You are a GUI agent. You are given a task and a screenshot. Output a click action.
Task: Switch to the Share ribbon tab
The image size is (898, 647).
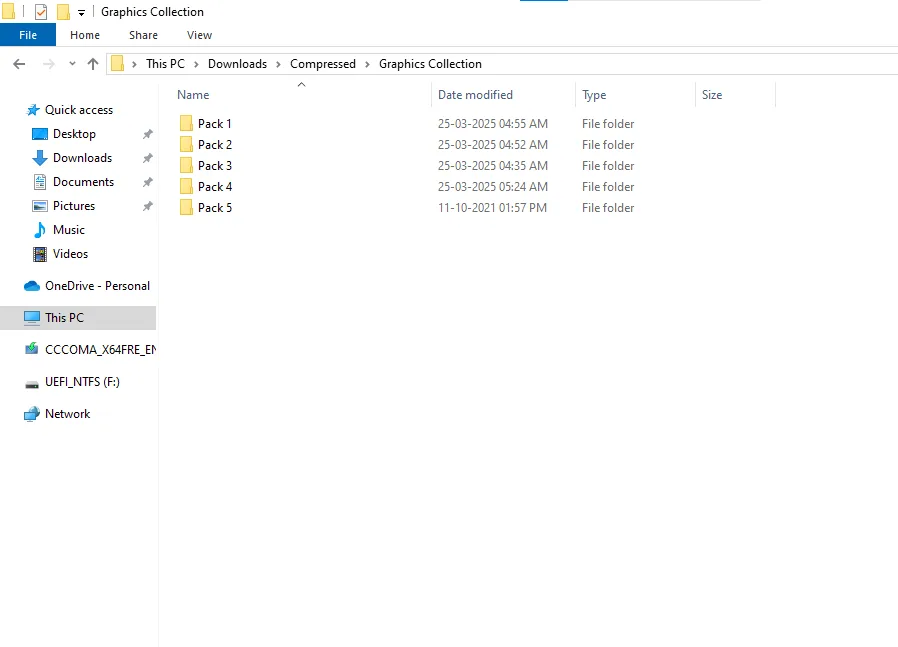pyautogui.click(x=143, y=35)
